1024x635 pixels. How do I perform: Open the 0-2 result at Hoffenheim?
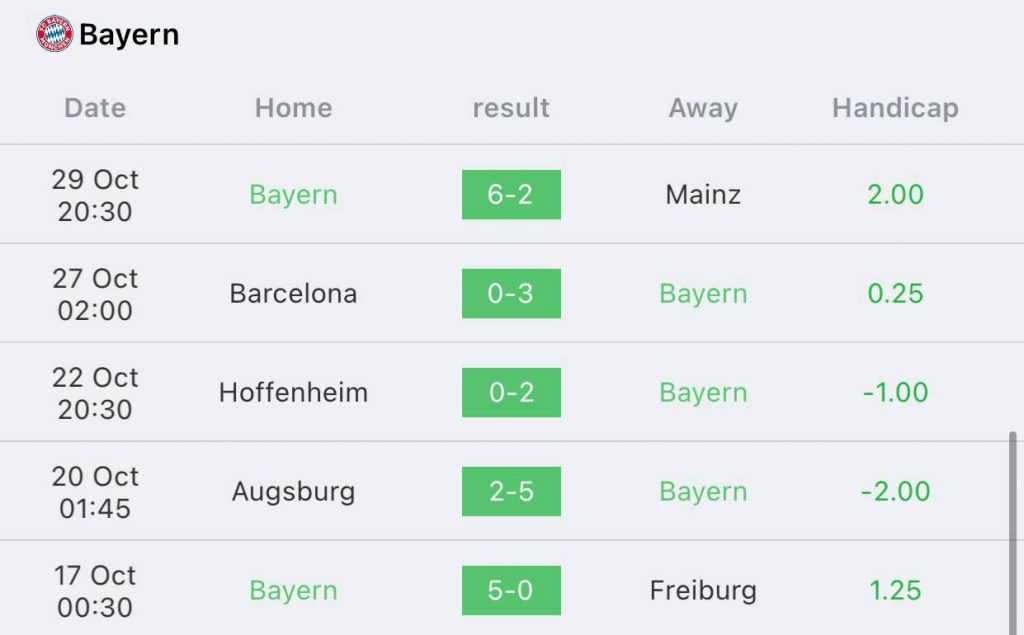tap(511, 393)
